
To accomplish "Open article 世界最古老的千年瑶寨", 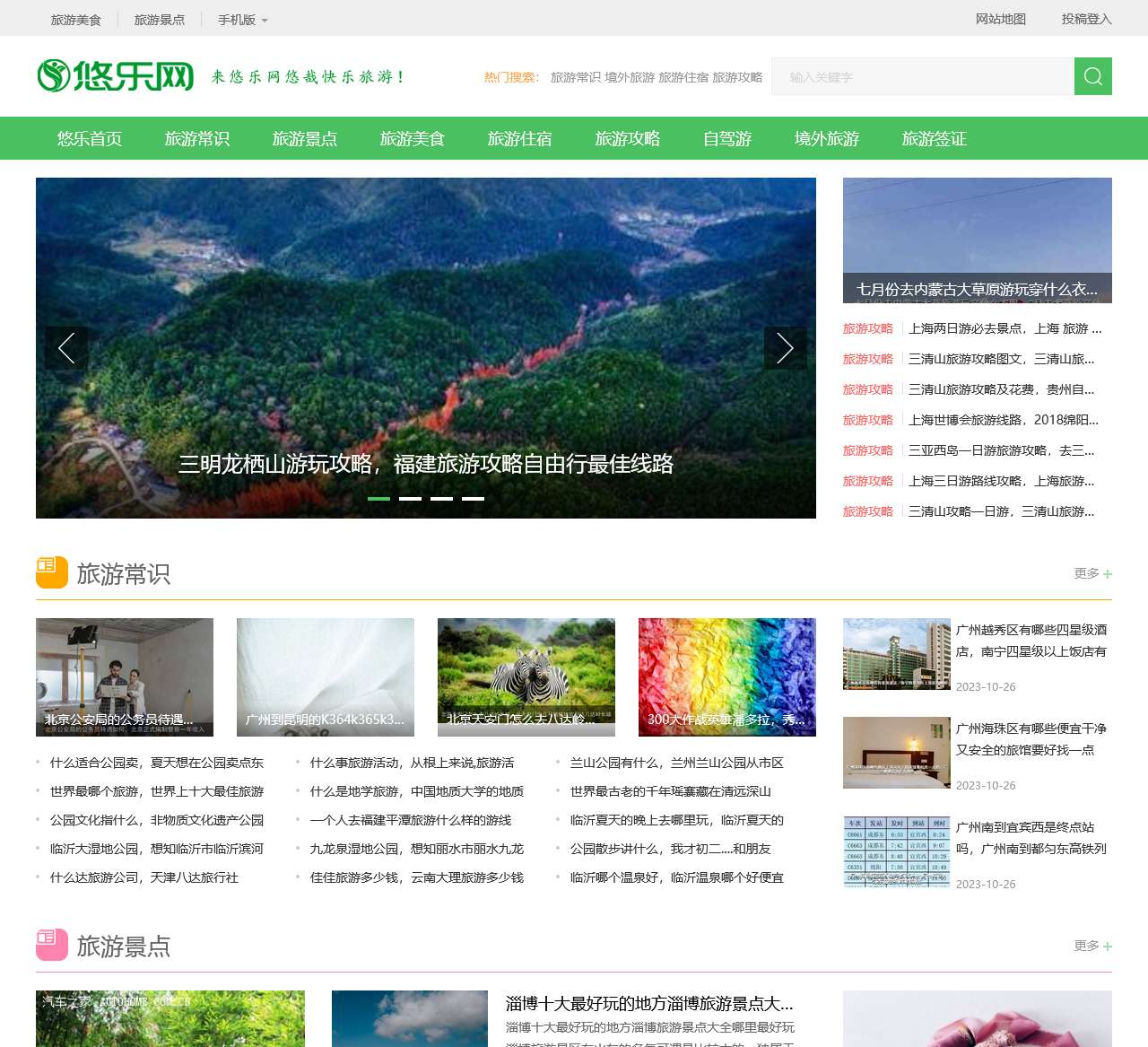I will 671,791.
